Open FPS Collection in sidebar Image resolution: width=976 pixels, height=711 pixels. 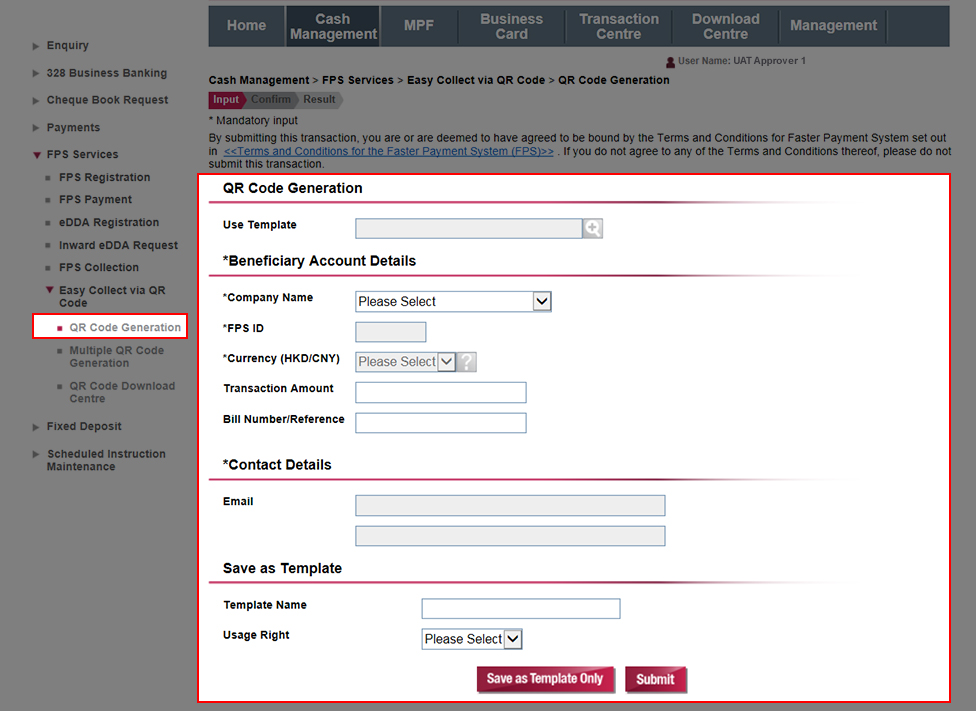tap(99, 268)
